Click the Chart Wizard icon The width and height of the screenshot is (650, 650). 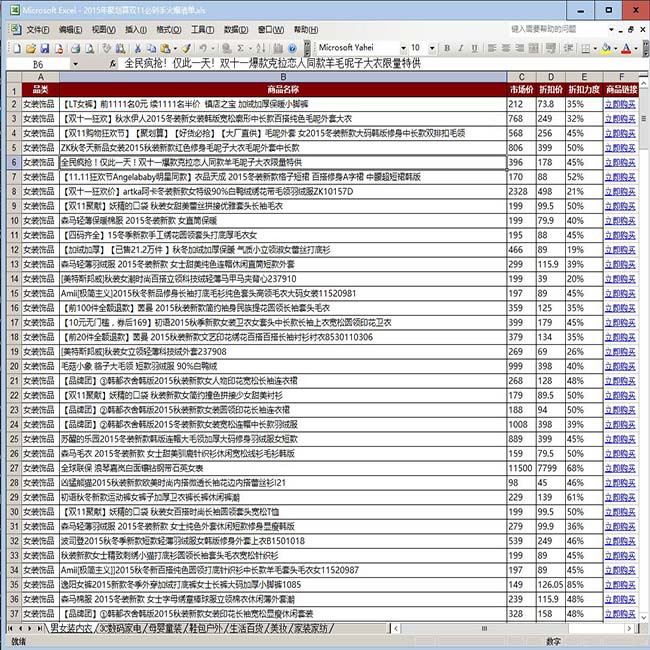(x=278, y=49)
